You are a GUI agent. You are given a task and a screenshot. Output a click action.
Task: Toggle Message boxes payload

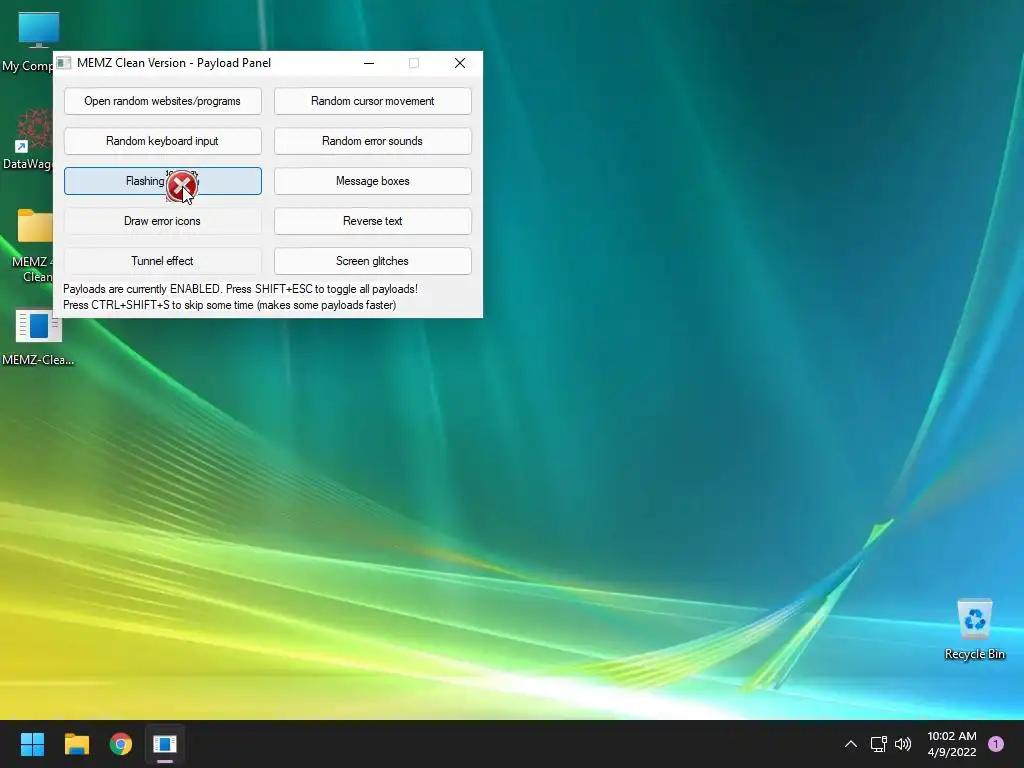pyautogui.click(x=372, y=181)
